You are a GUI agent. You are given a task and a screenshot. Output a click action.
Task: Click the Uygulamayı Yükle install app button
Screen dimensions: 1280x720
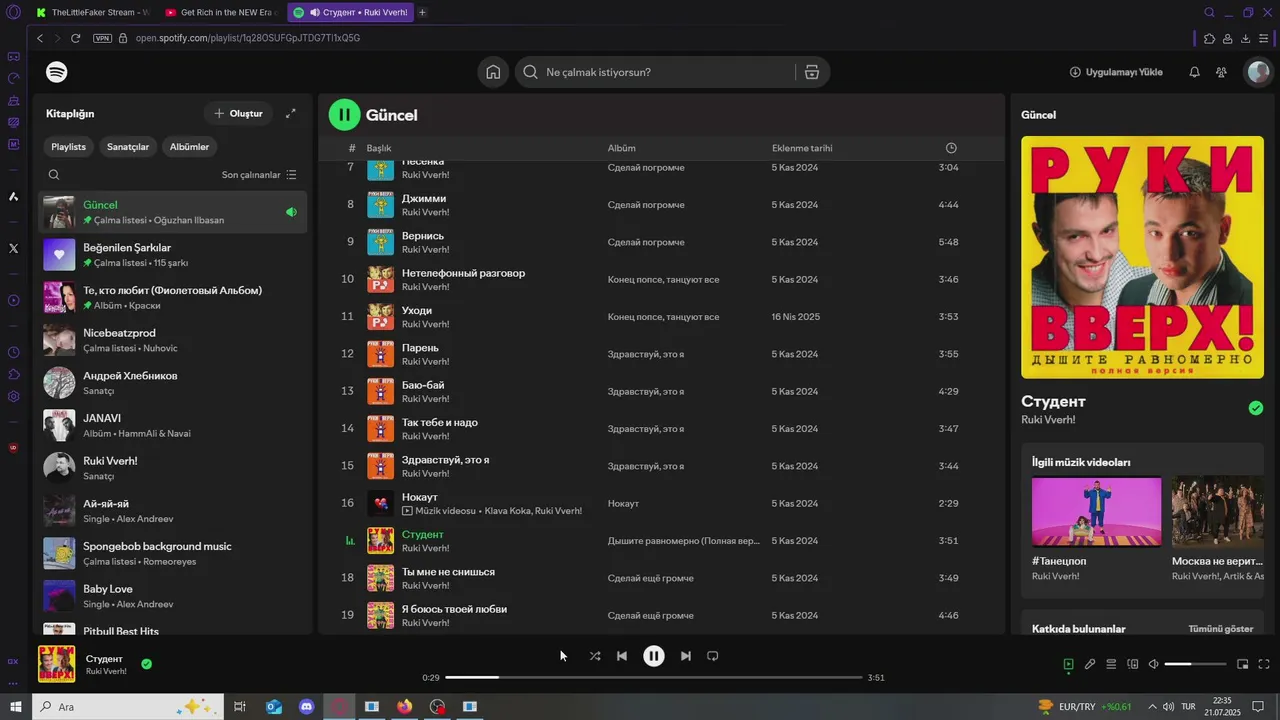(x=1116, y=72)
